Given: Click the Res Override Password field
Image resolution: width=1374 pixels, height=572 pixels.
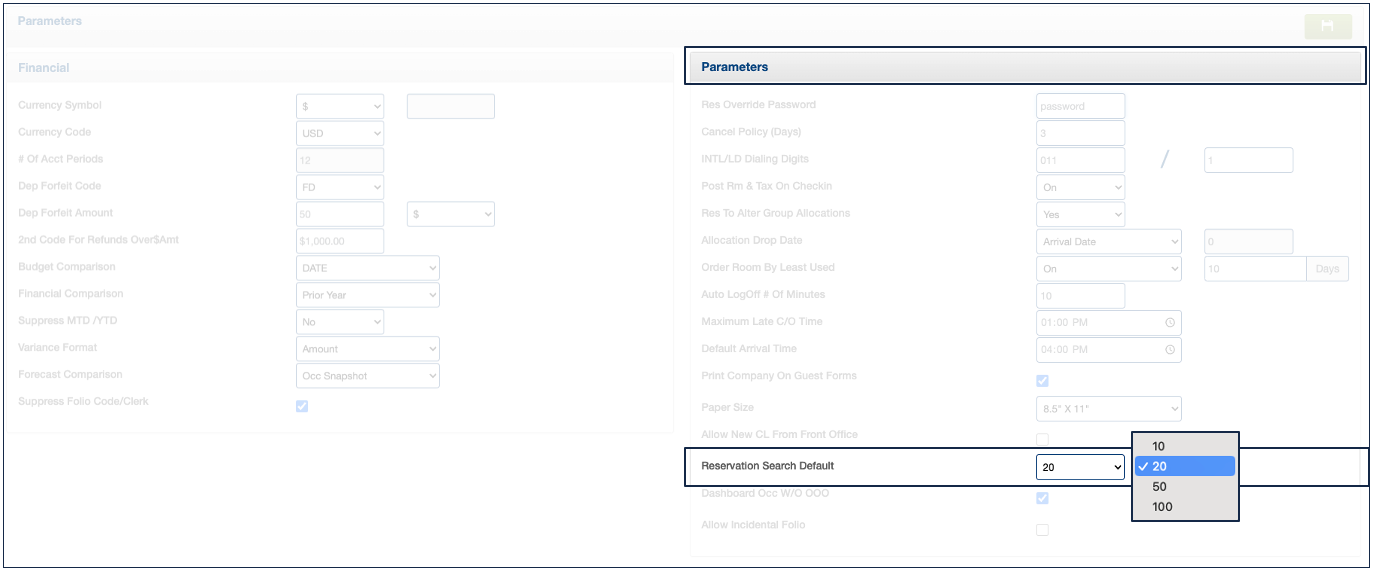Looking at the screenshot, I should click(1080, 106).
